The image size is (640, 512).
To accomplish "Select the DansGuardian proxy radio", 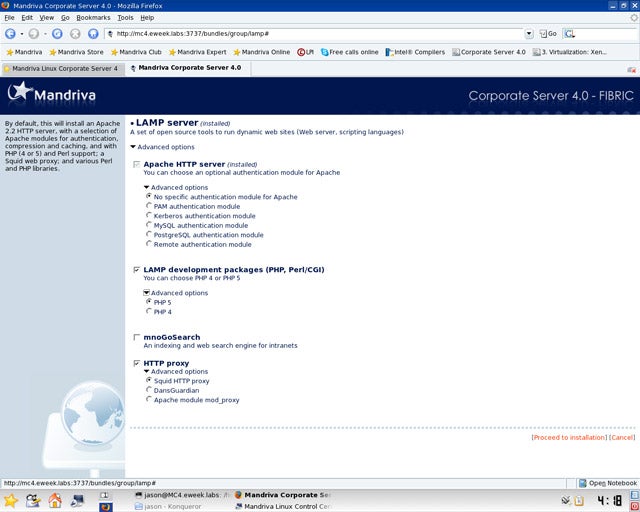I will (149, 390).
